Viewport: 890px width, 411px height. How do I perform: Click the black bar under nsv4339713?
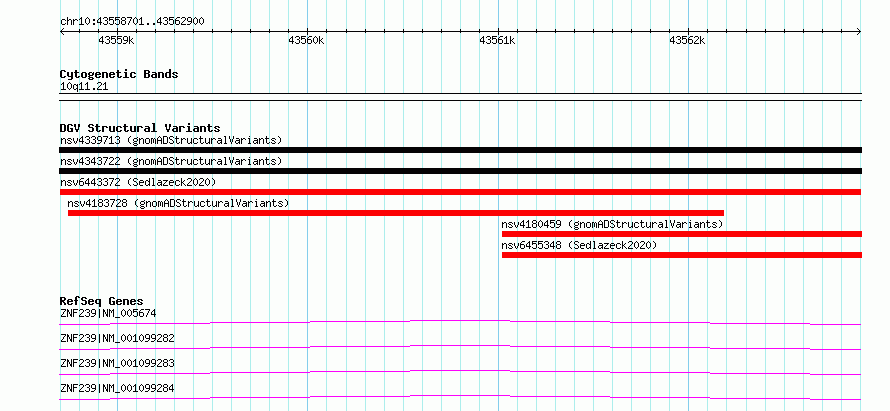click(460, 150)
